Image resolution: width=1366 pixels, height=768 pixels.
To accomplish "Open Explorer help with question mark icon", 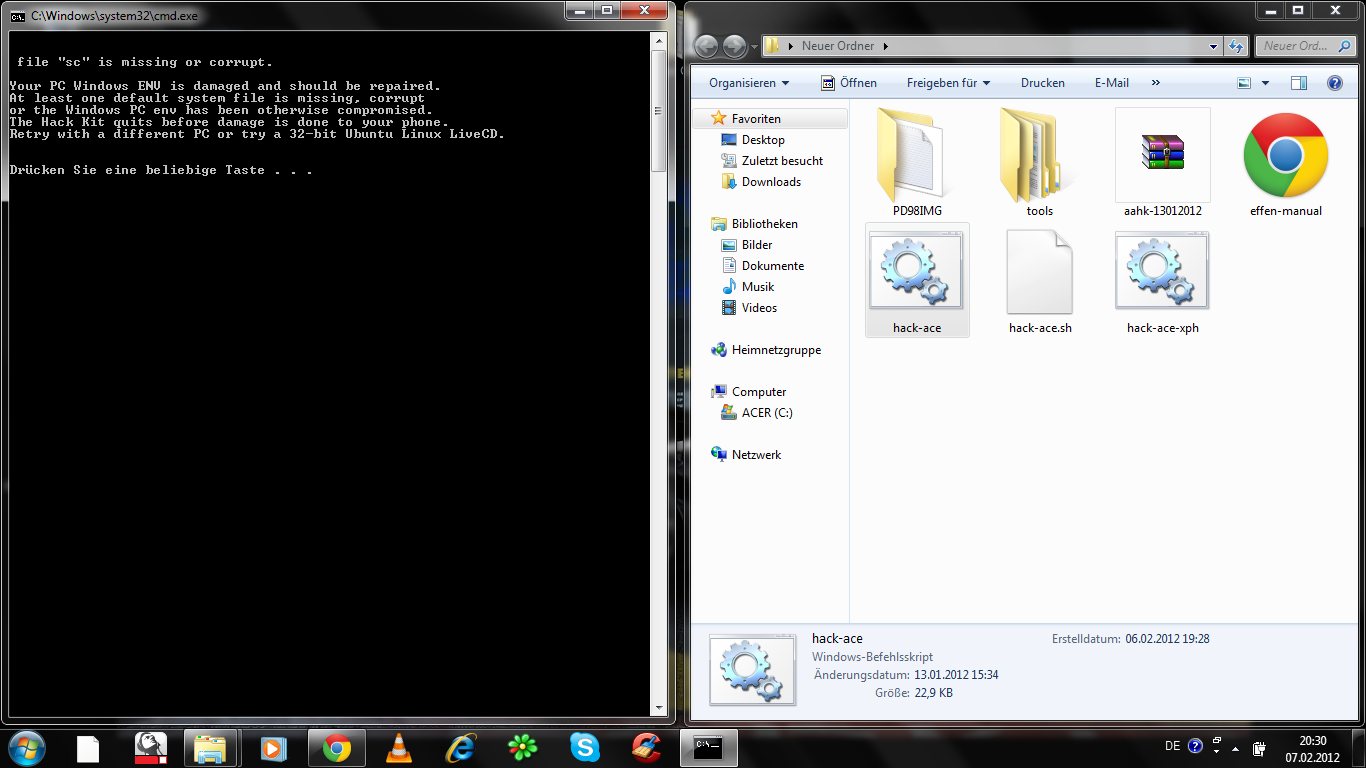I will (x=1334, y=83).
